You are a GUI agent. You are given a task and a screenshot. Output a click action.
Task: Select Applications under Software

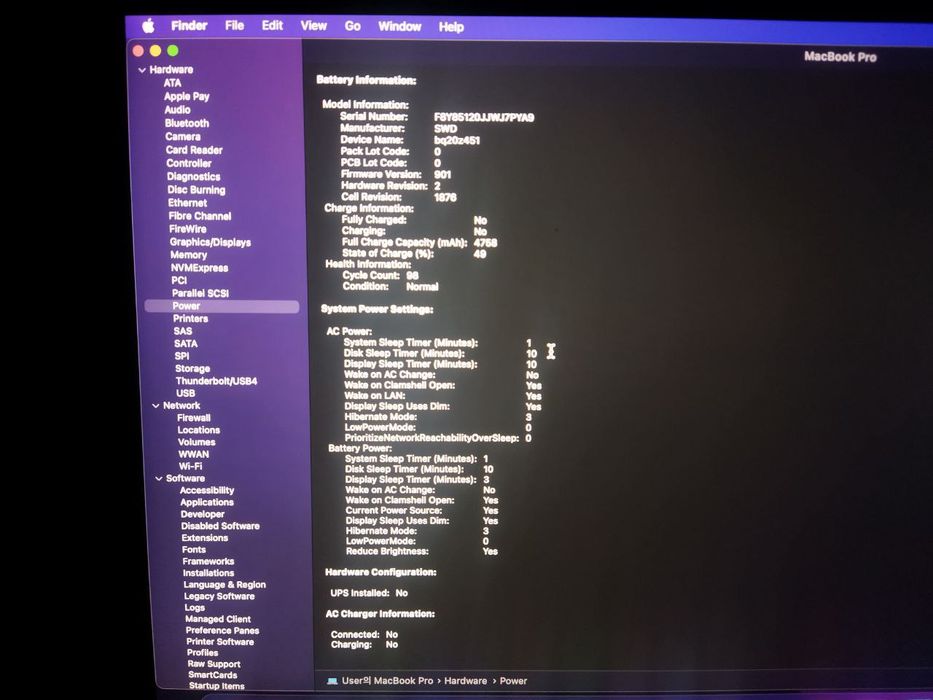point(207,502)
